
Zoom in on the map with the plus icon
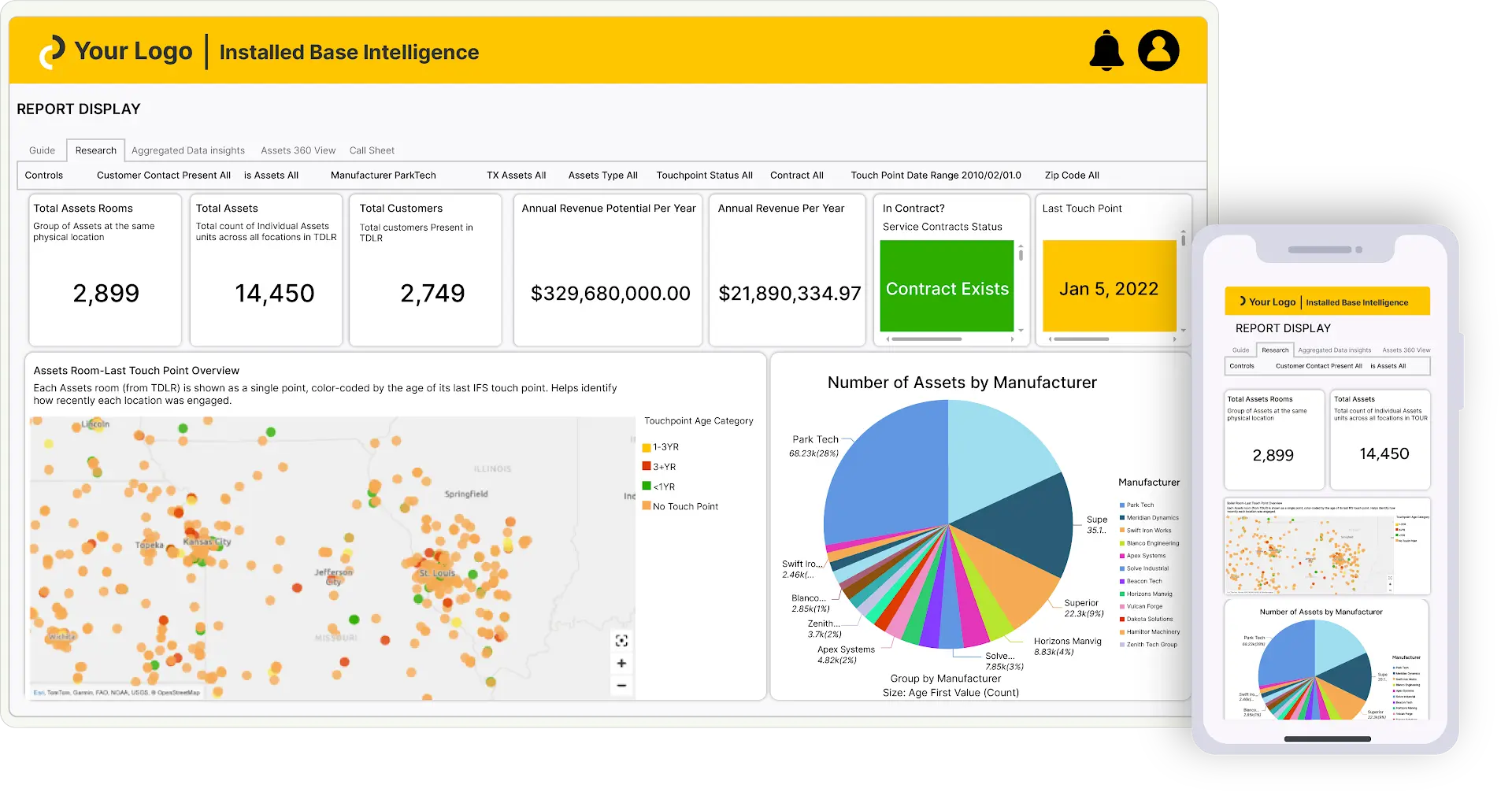tap(621, 663)
